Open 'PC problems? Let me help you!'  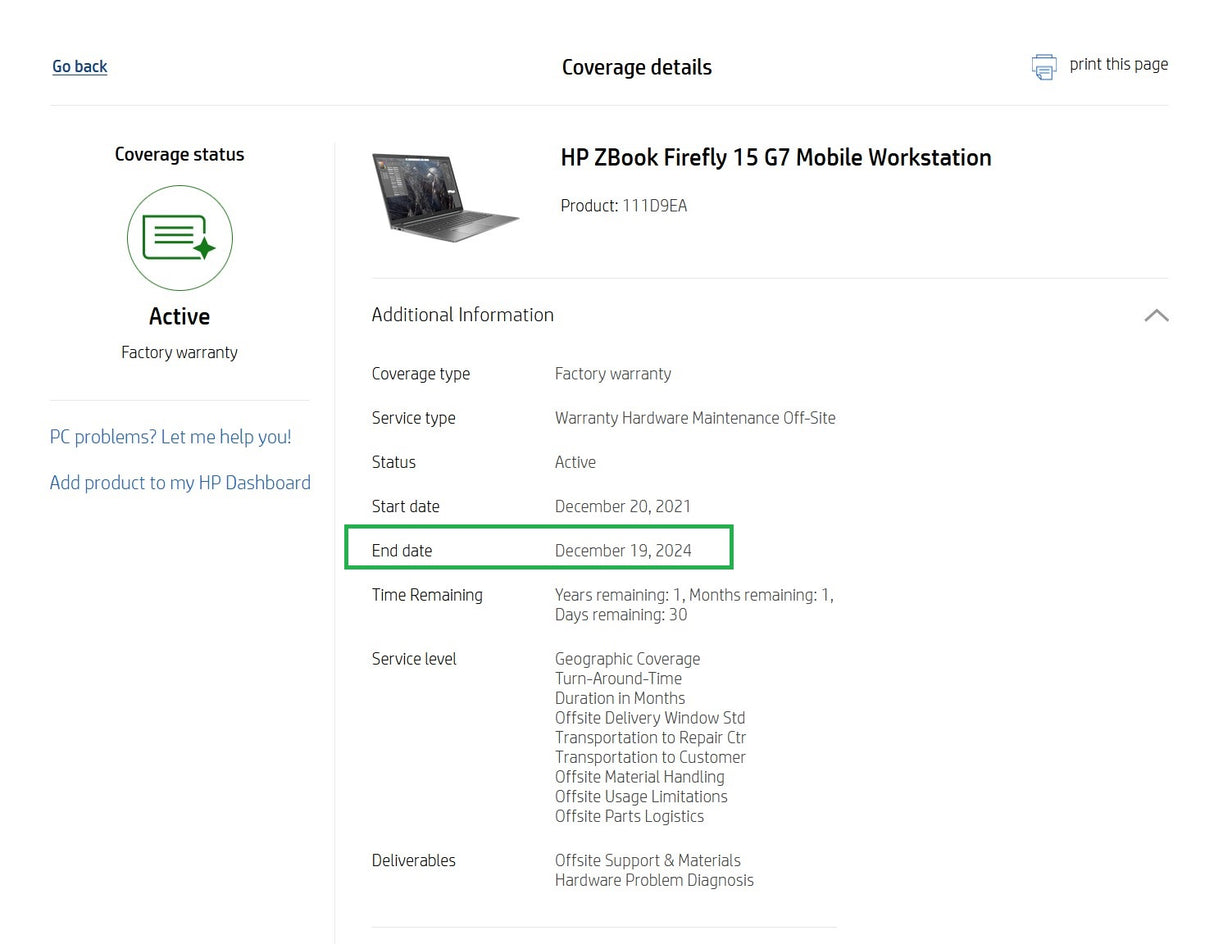170,437
